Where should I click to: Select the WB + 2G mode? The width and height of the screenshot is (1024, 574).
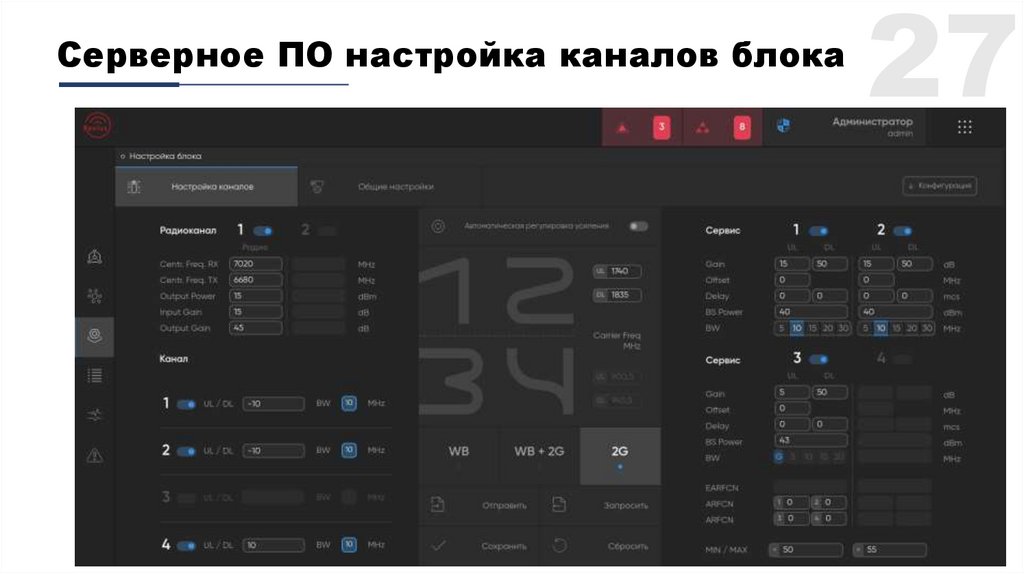point(539,456)
